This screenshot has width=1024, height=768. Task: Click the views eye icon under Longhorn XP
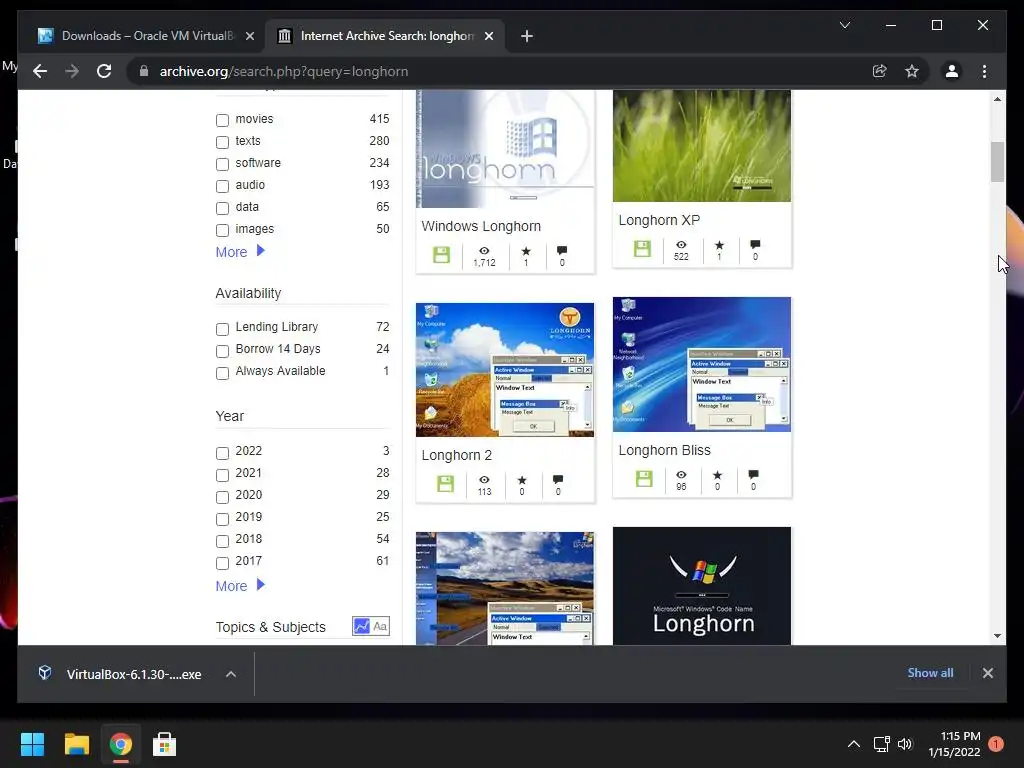coord(681,245)
